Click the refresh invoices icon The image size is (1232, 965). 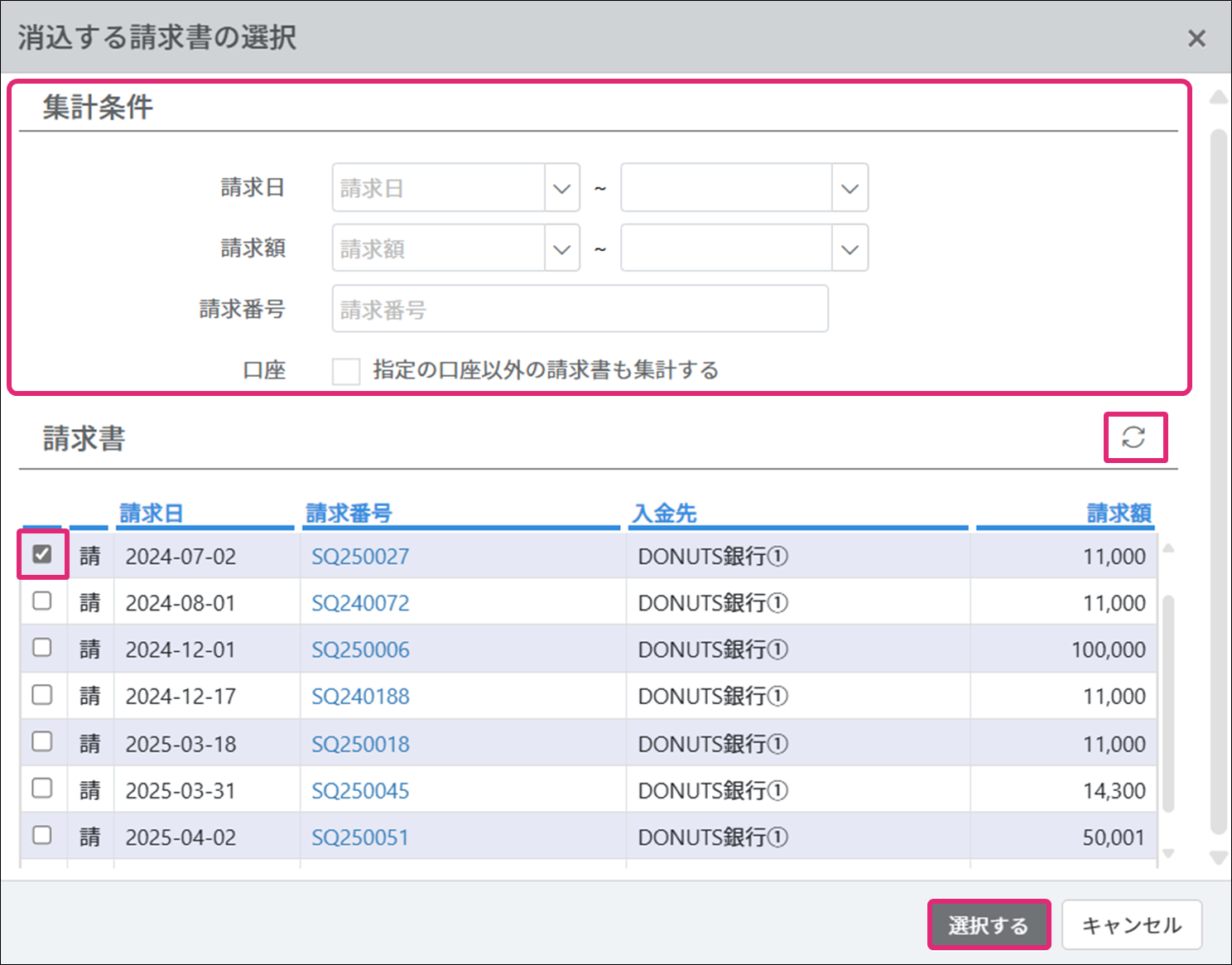point(1133,437)
